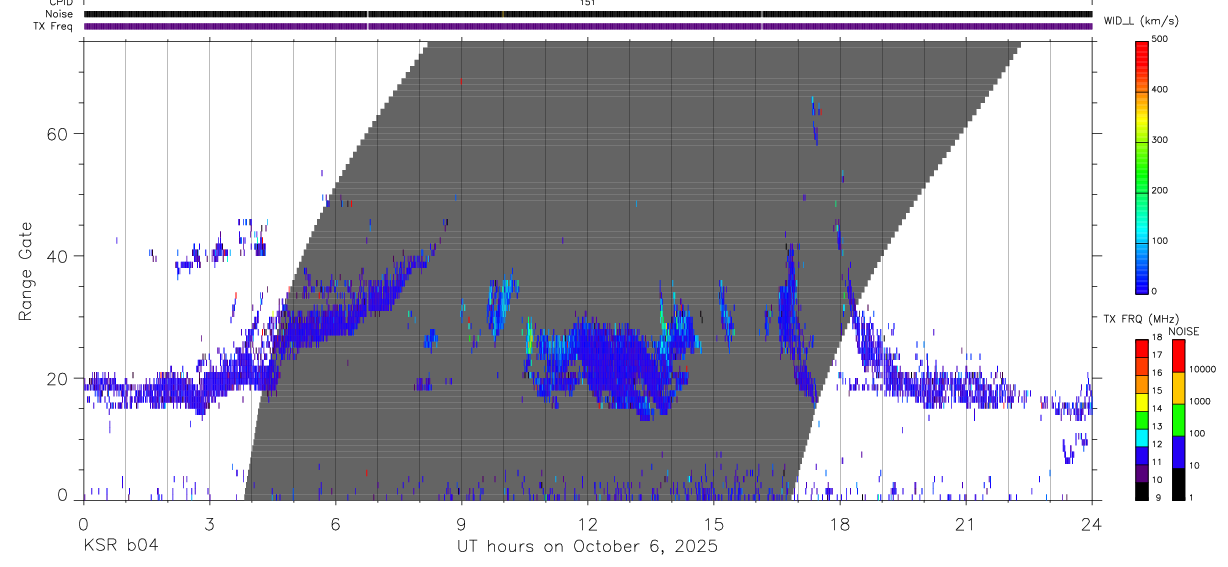The width and height of the screenshot is (1228, 567).
Task: Click the 'Noise' row label at the top
Action: 60,14
